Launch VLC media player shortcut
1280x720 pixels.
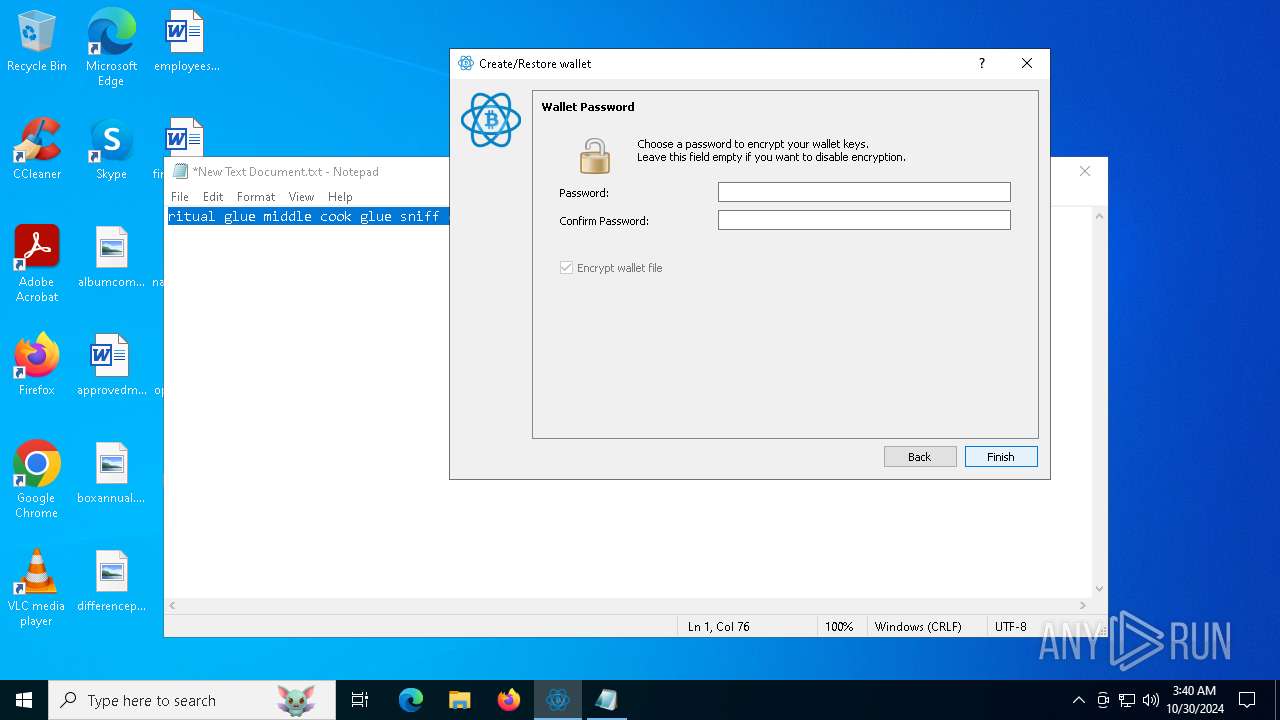(x=37, y=588)
